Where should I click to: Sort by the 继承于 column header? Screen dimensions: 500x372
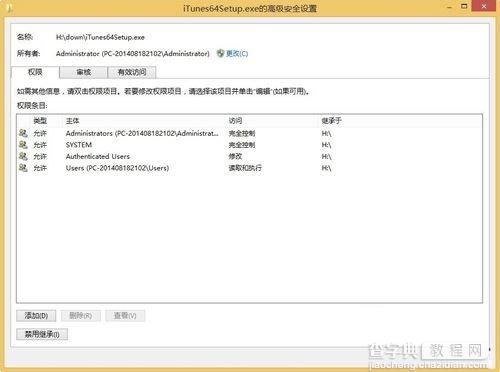(x=331, y=121)
